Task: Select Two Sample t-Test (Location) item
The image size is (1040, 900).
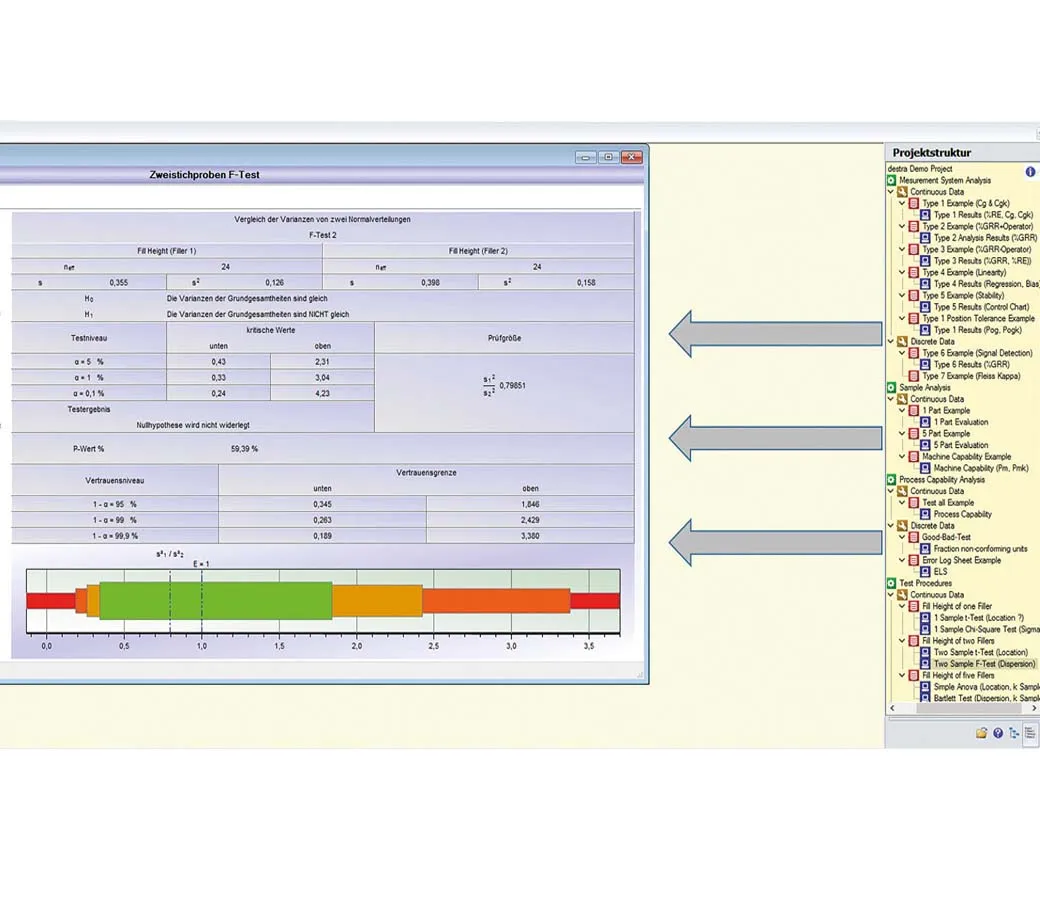Action: (980, 652)
